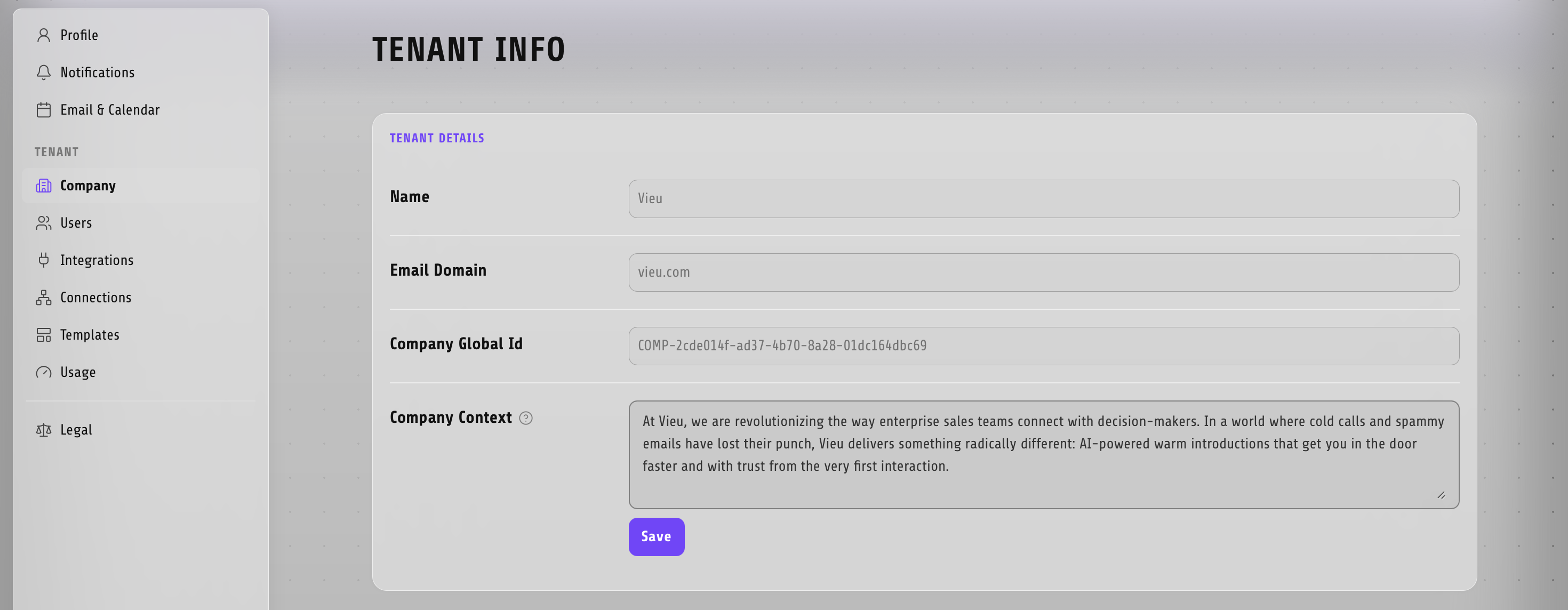Click the Email Domain label
Viewport: 1568px width, 610px height.
pyautogui.click(x=438, y=270)
